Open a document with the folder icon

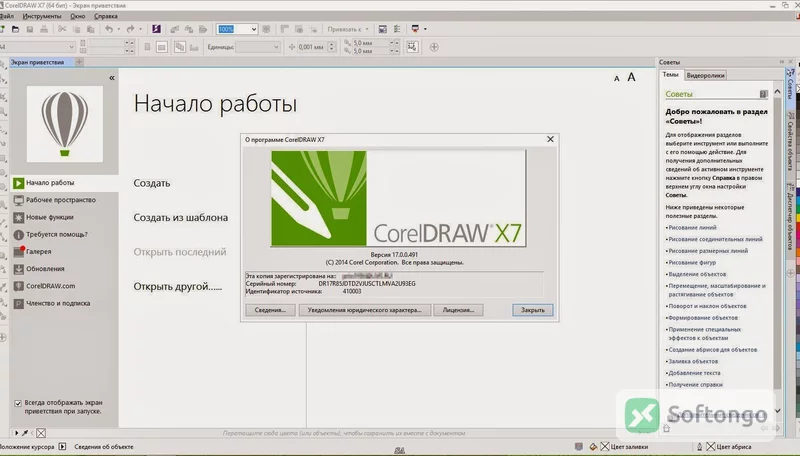click(15, 29)
